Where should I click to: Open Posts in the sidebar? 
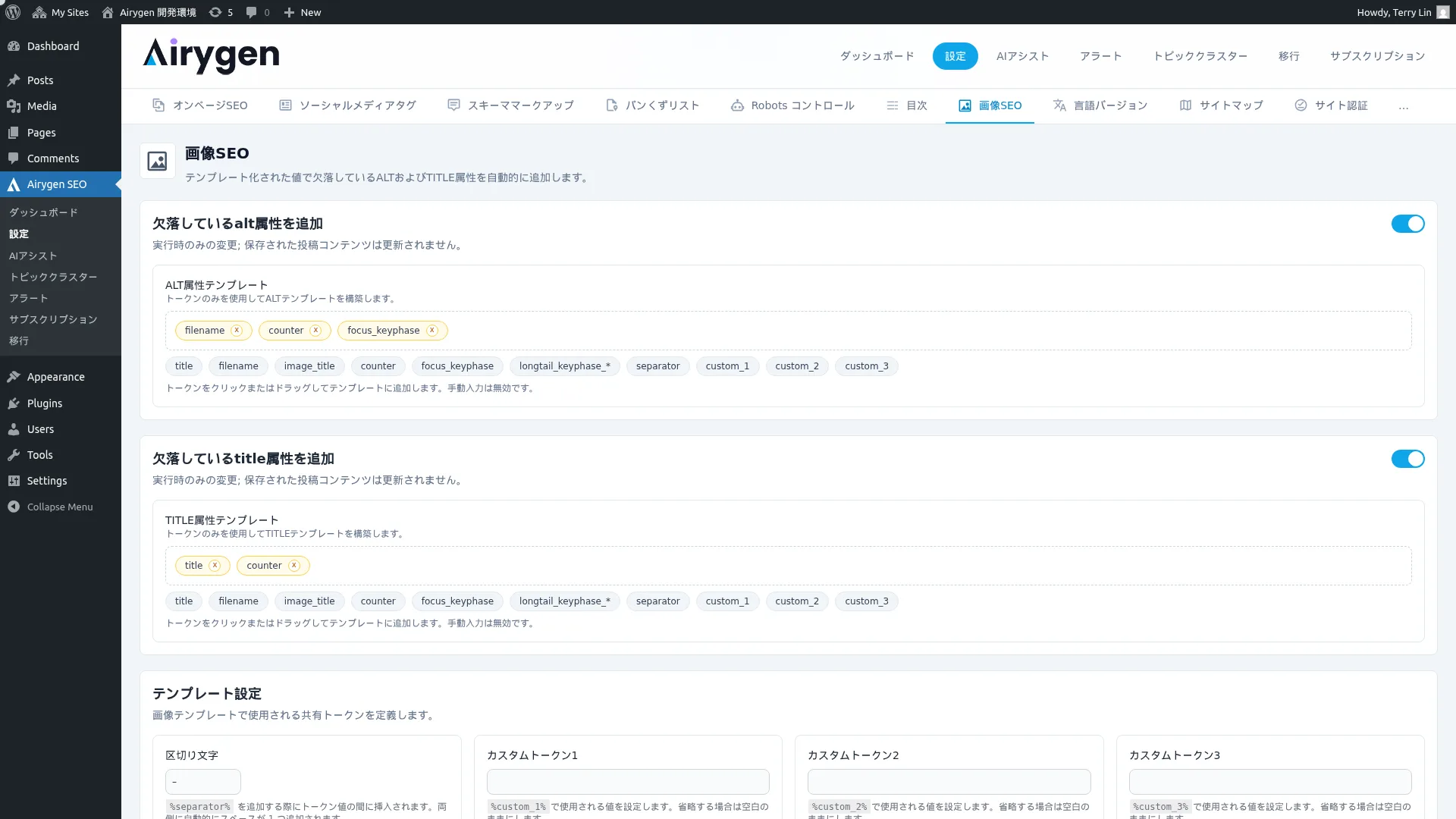point(61,80)
